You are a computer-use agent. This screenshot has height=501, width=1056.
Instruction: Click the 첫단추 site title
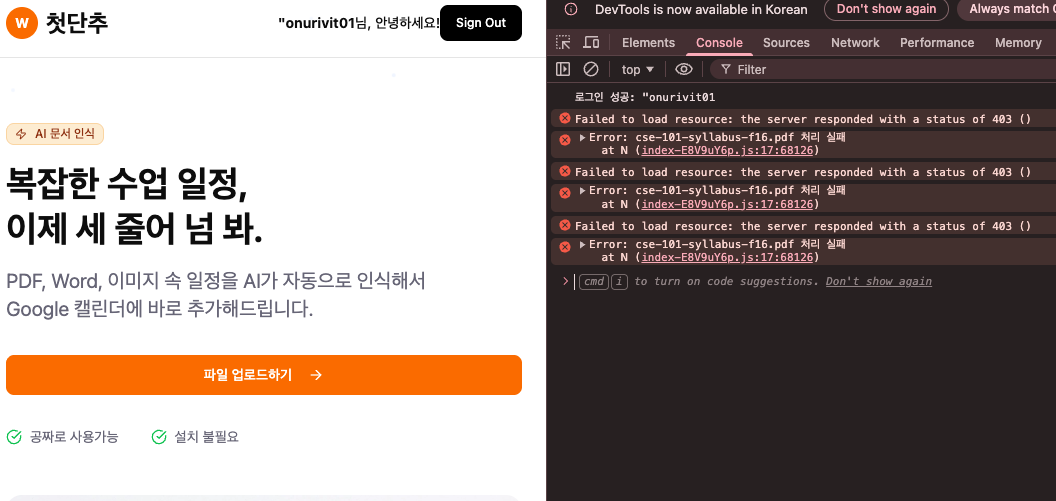pyautogui.click(x=77, y=23)
